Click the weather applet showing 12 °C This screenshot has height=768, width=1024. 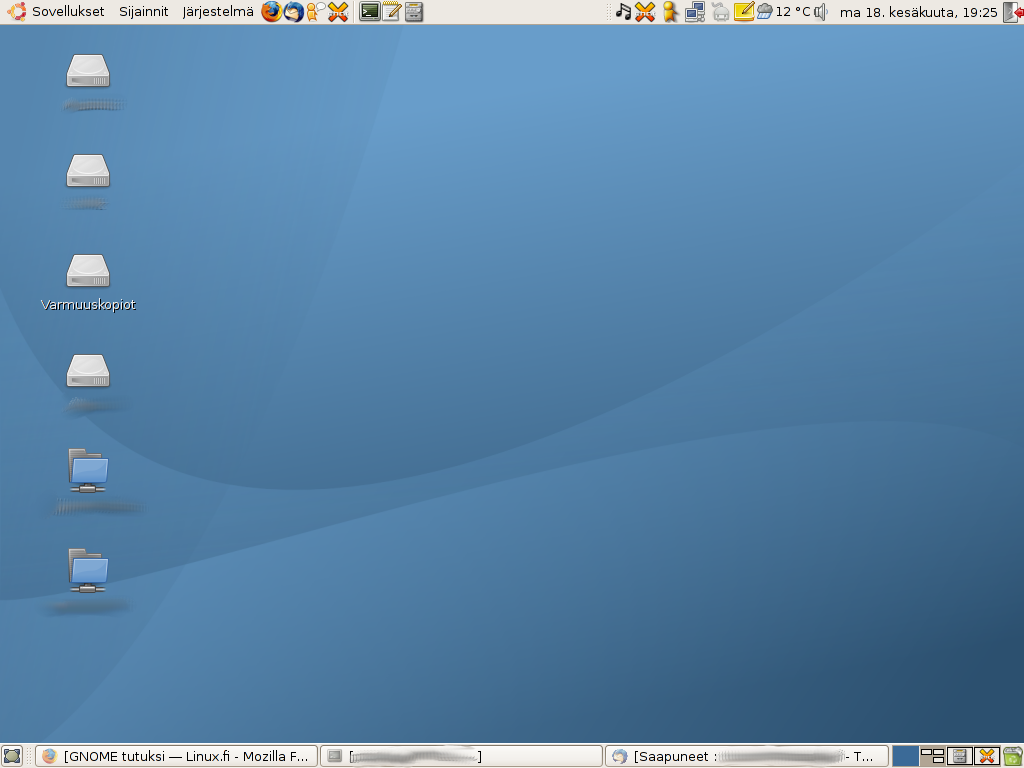[784, 12]
